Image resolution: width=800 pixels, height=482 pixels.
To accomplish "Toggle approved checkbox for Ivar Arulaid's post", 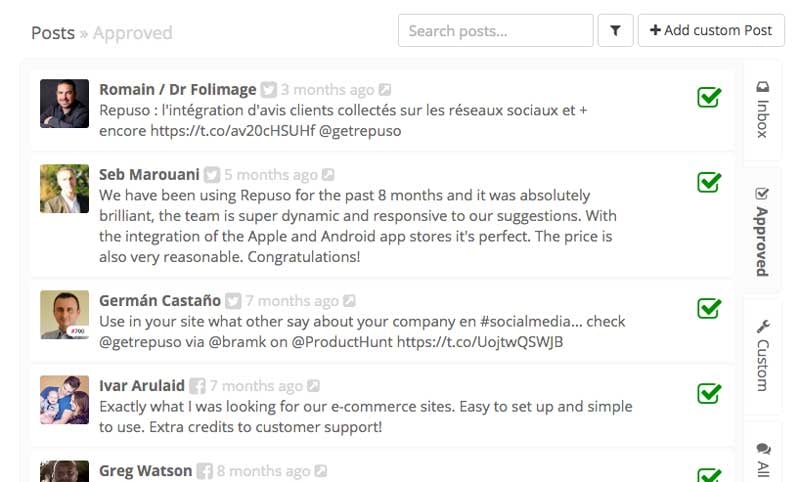I will point(709,393).
